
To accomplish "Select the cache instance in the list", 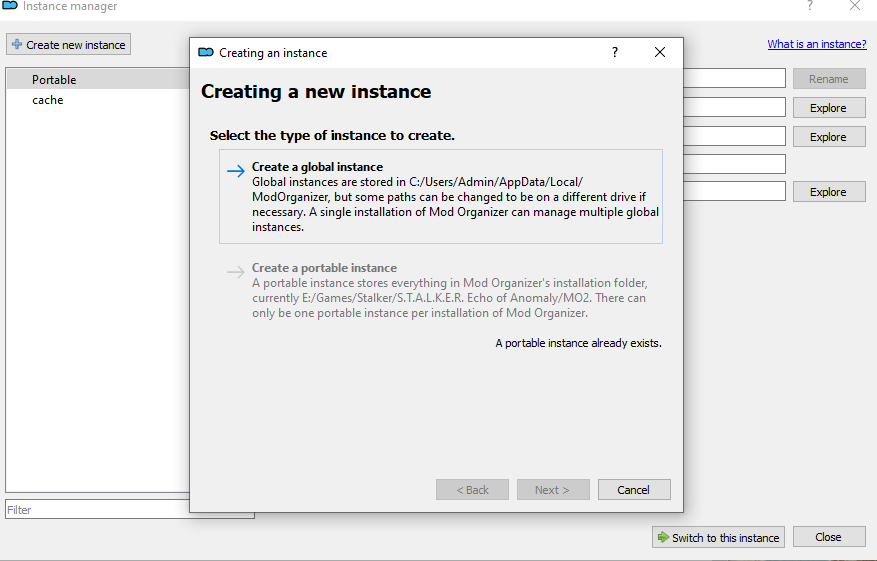I will pos(98,100).
